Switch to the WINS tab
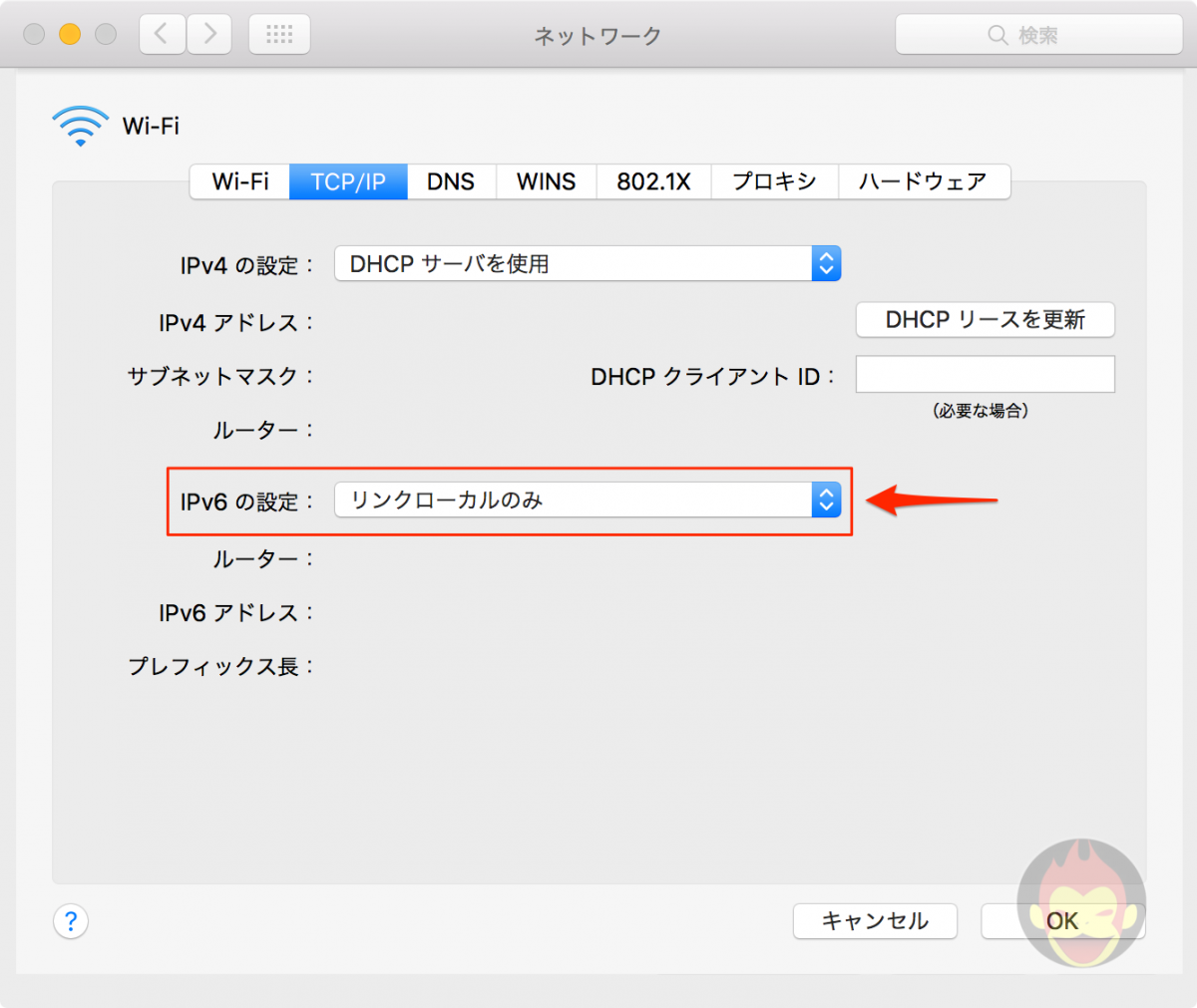Image resolution: width=1197 pixels, height=1008 pixels. [x=545, y=181]
